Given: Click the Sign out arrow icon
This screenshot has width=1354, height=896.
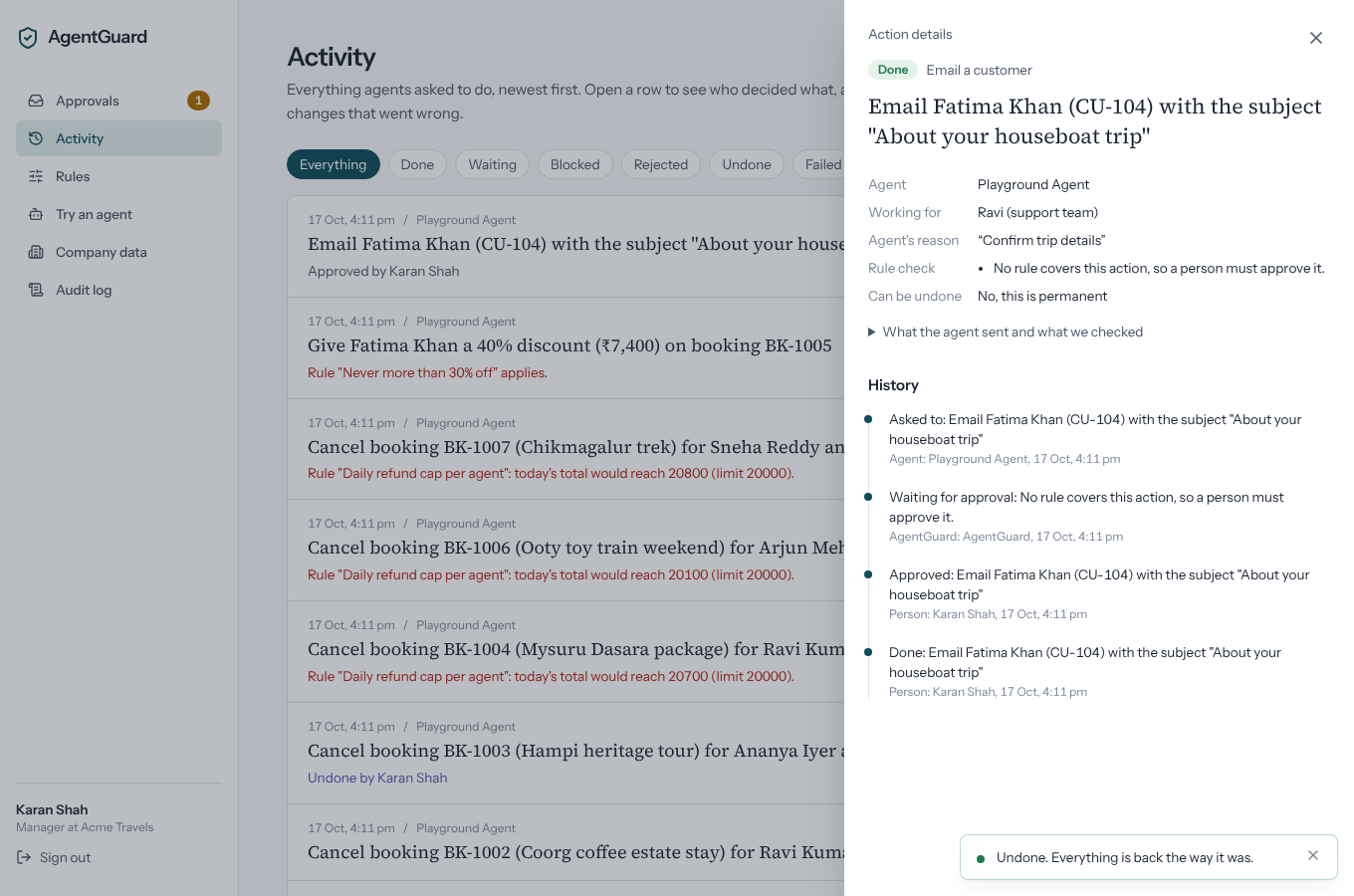Looking at the screenshot, I should click(x=24, y=857).
